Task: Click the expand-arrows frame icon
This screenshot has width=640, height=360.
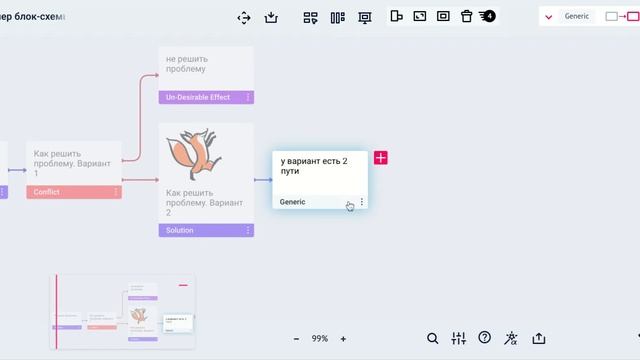Action: coord(420,16)
